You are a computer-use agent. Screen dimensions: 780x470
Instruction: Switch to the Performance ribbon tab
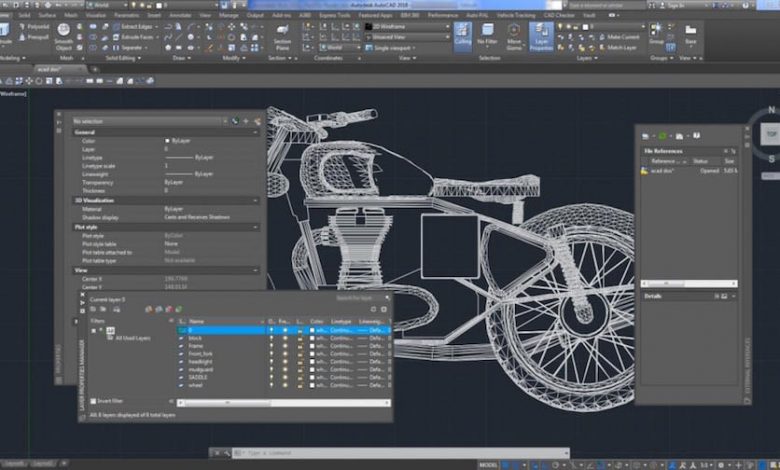coord(443,16)
